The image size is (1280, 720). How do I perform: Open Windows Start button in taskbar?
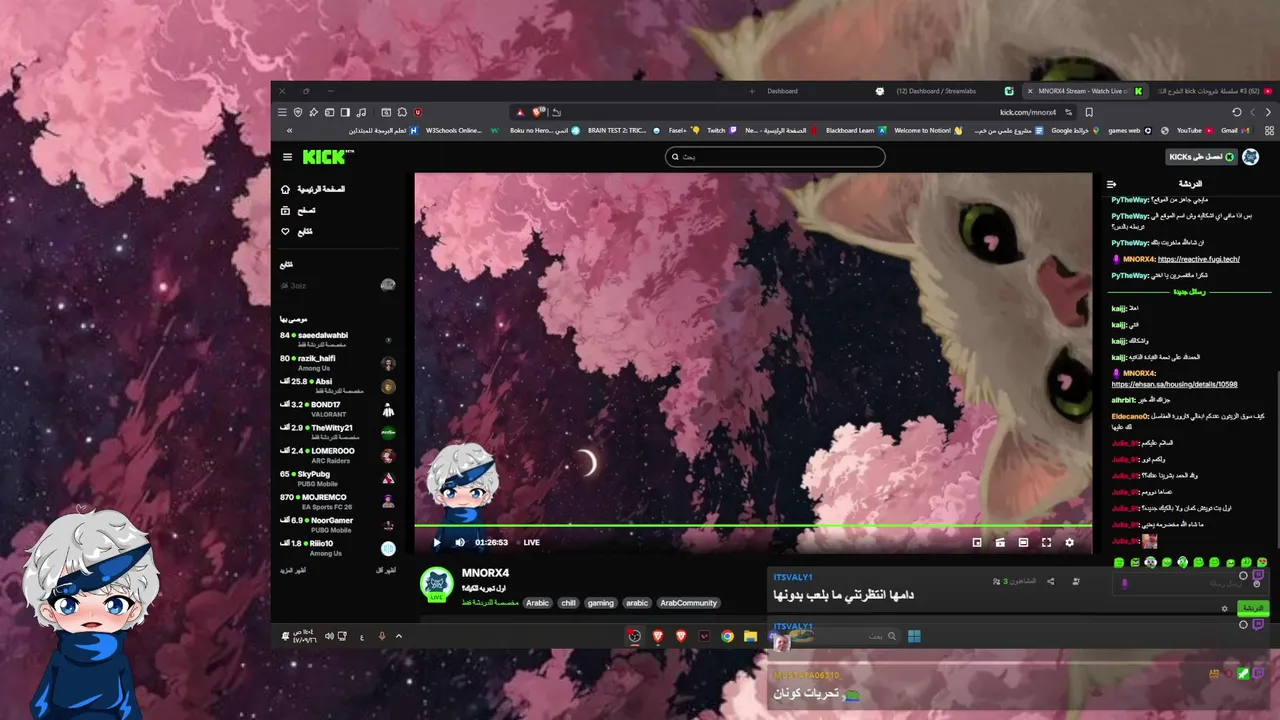point(914,636)
